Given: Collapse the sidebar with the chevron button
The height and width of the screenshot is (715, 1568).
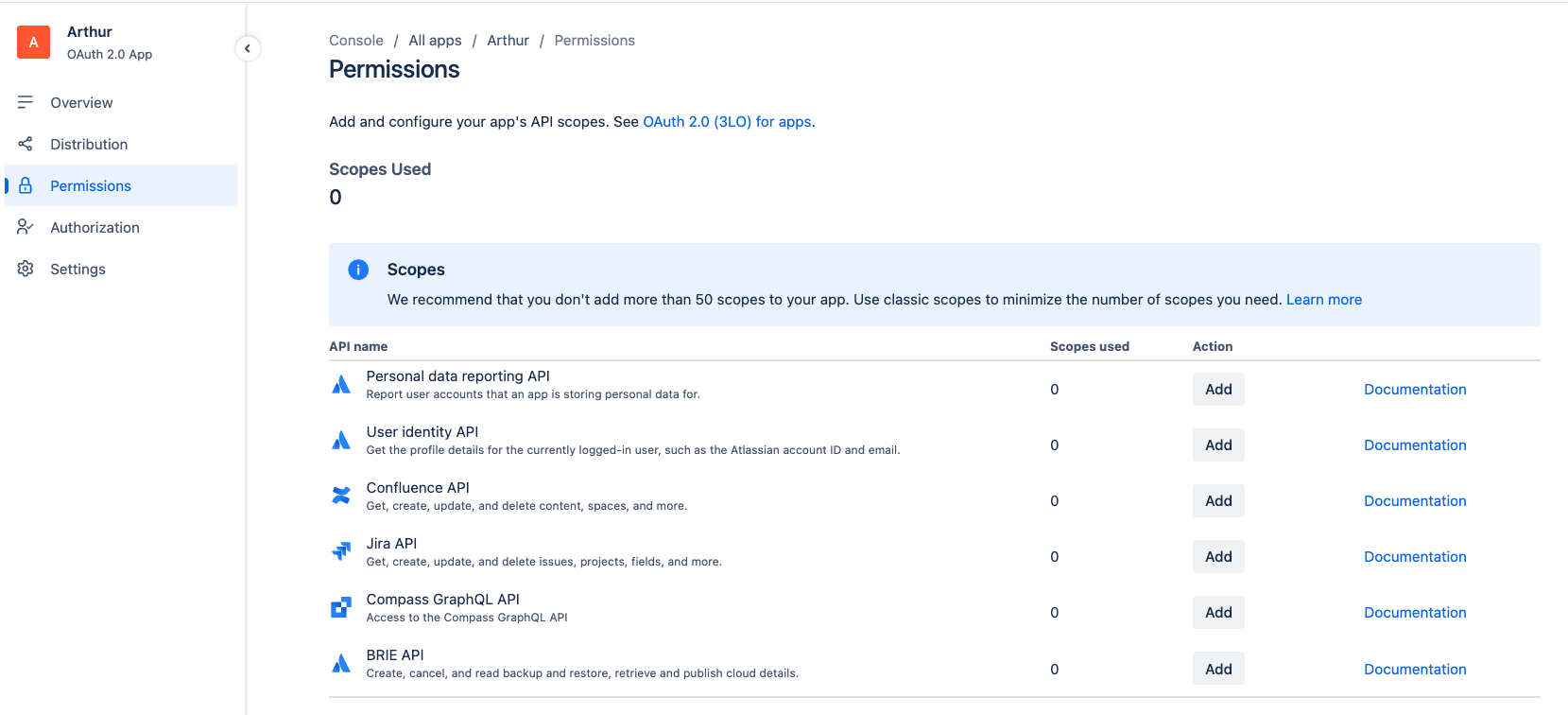Looking at the screenshot, I should click(248, 48).
